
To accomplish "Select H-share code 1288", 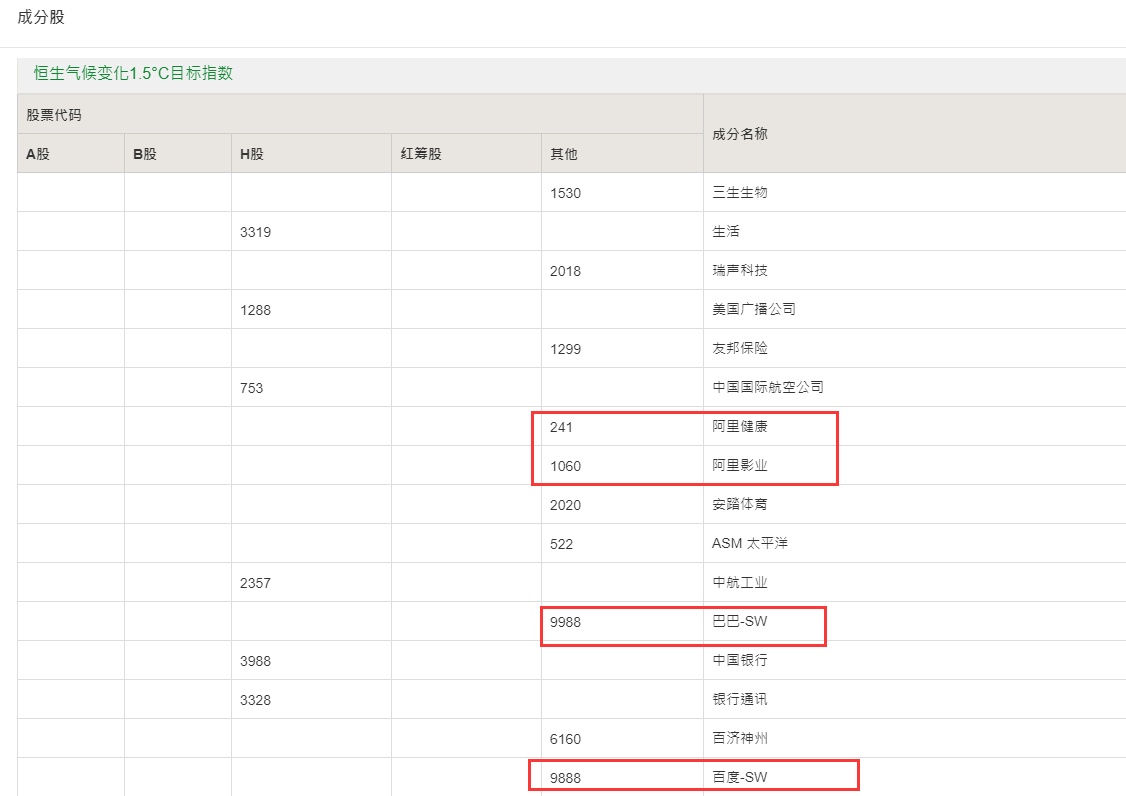I will click(x=256, y=310).
